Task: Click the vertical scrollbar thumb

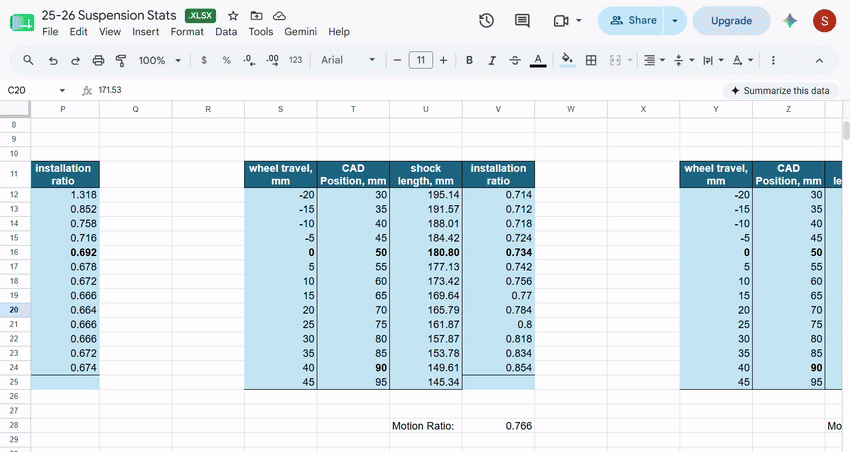Action: click(846, 131)
